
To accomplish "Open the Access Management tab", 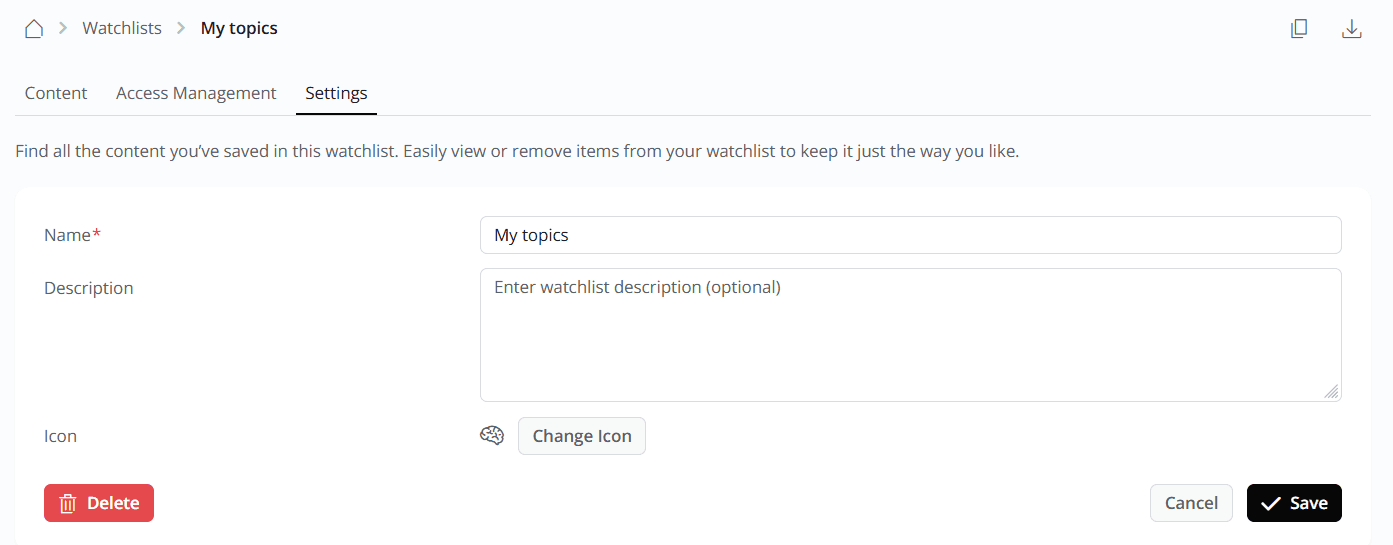I will (196, 93).
